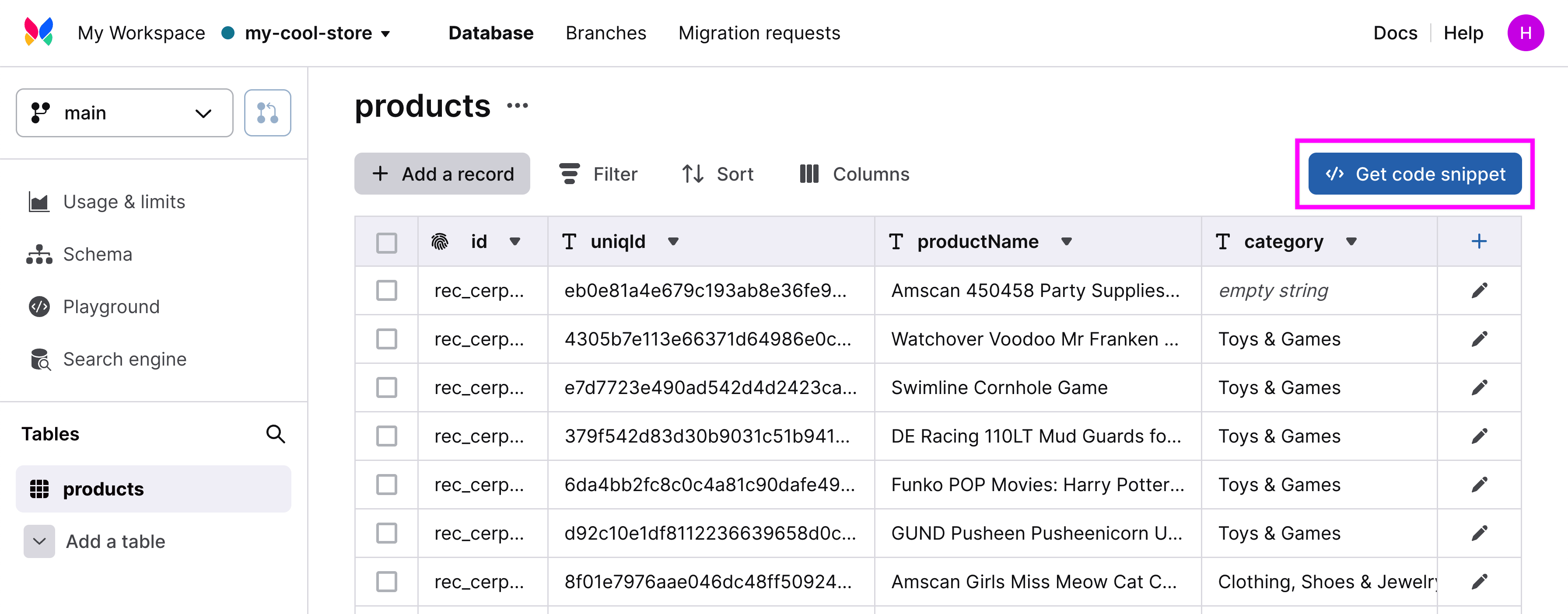
Task: Click the Tables section heading
Action: [x=50, y=434]
